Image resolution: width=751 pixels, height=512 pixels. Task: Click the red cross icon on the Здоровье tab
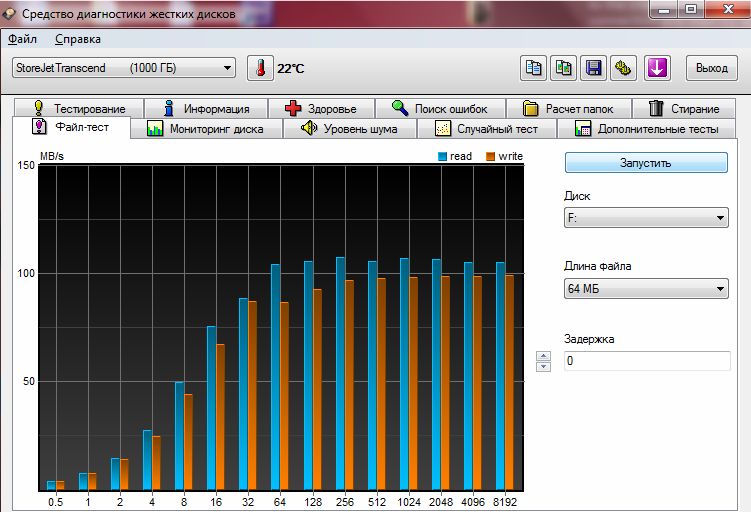click(x=293, y=108)
